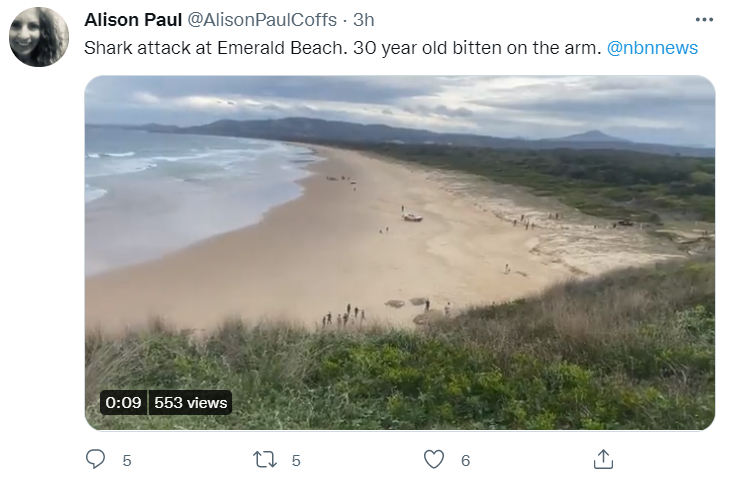Play the beach video

[400, 252]
